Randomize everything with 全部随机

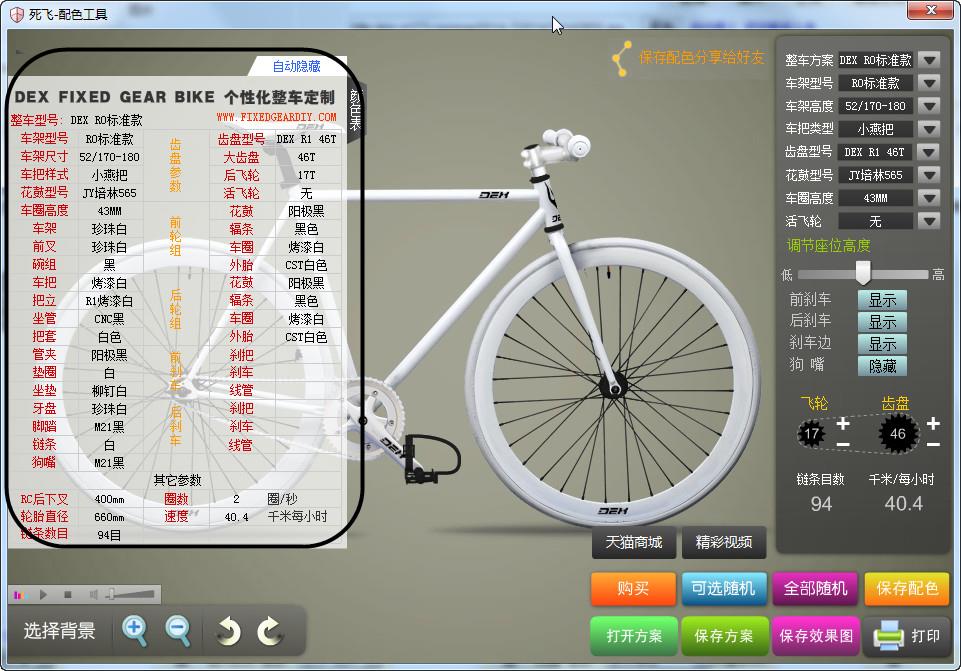click(815, 588)
